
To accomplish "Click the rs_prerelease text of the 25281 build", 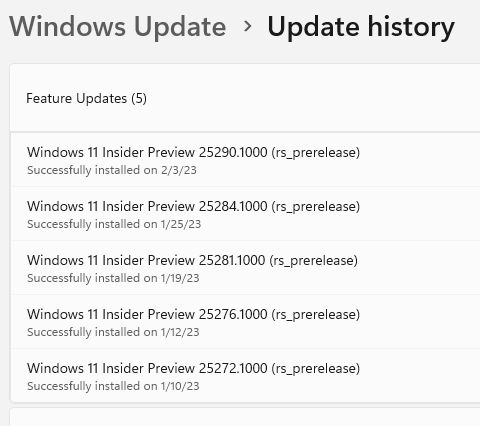I will pos(314,261).
